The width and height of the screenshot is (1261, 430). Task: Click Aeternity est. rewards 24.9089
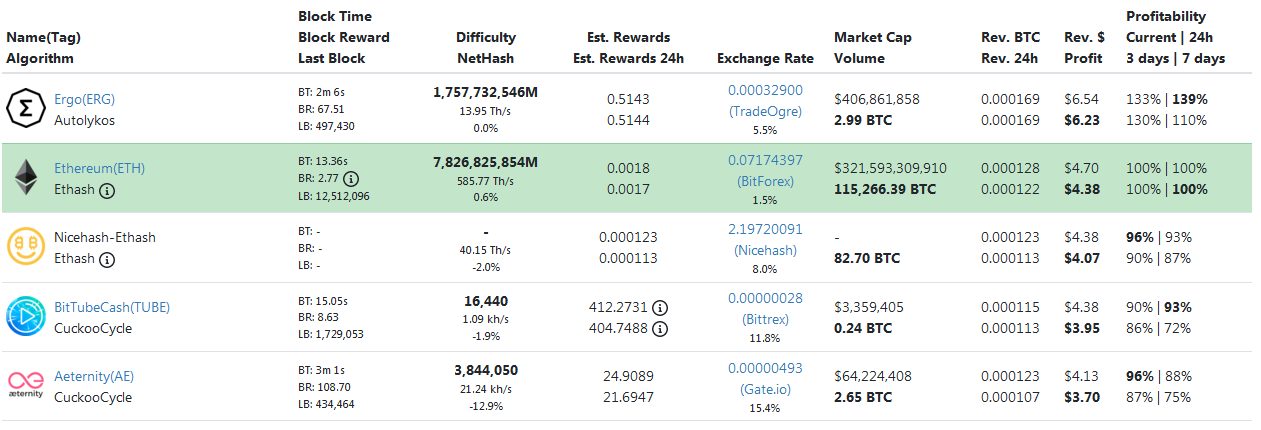(x=629, y=376)
